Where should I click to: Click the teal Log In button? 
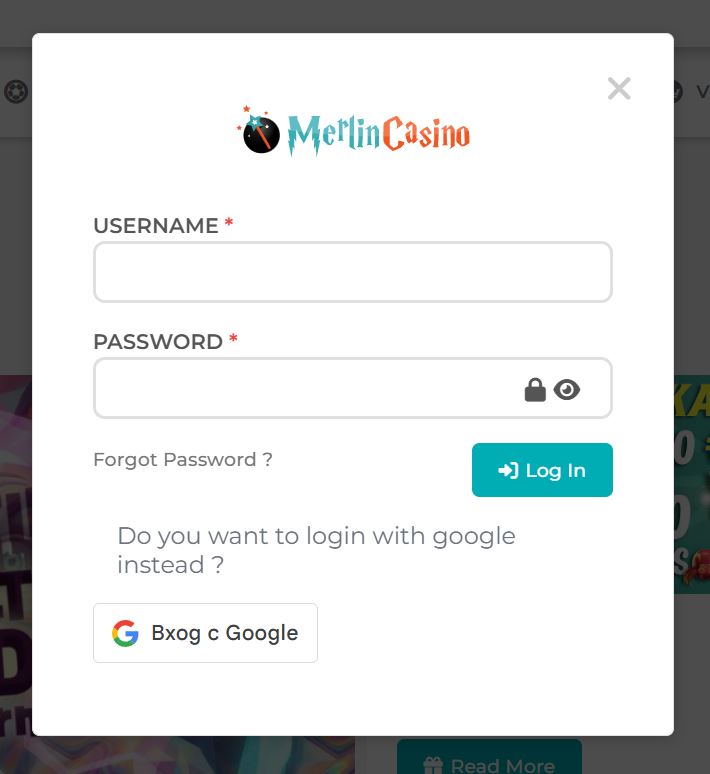point(542,470)
